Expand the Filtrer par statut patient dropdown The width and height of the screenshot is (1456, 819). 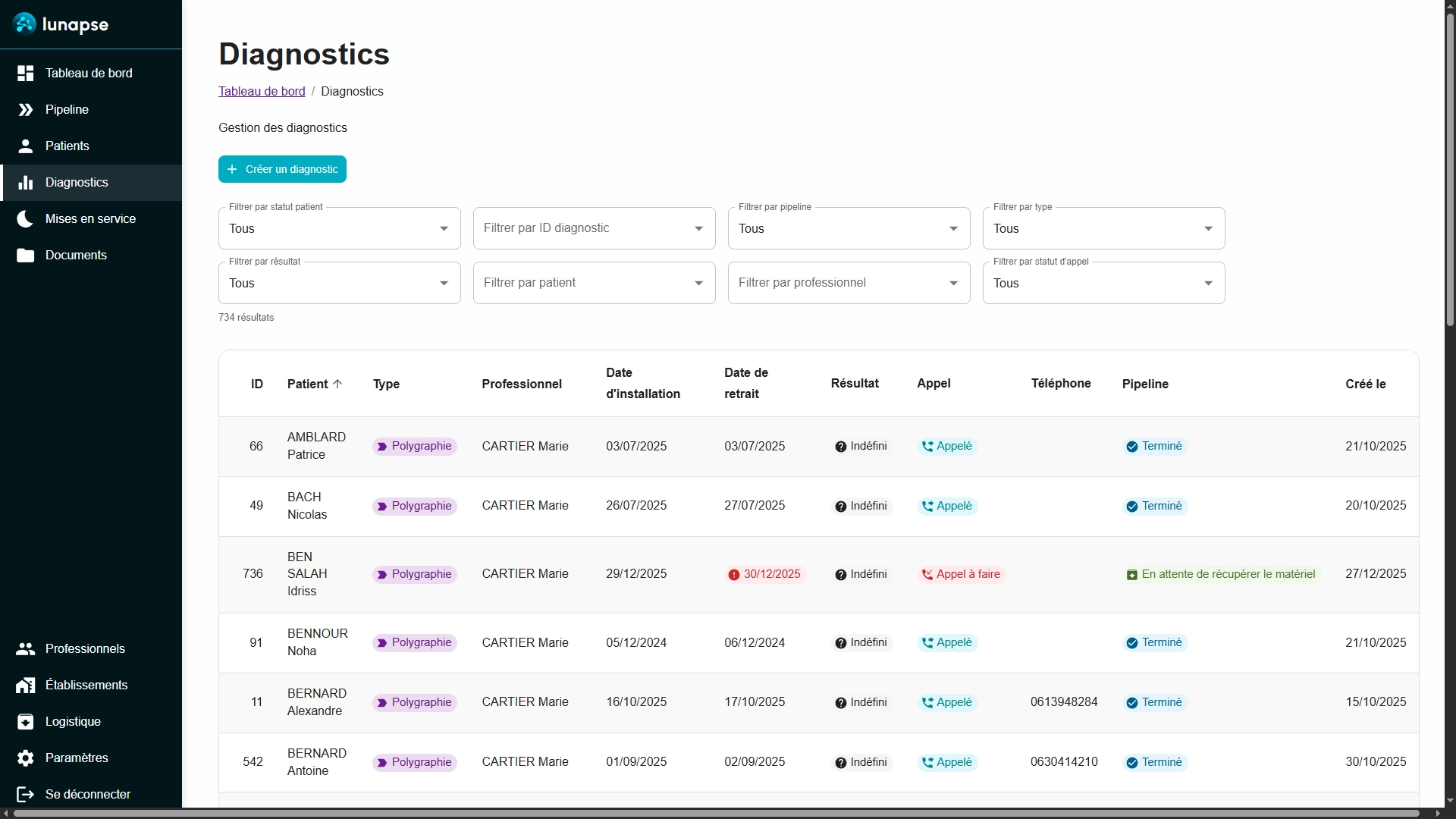pyautogui.click(x=339, y=228)
